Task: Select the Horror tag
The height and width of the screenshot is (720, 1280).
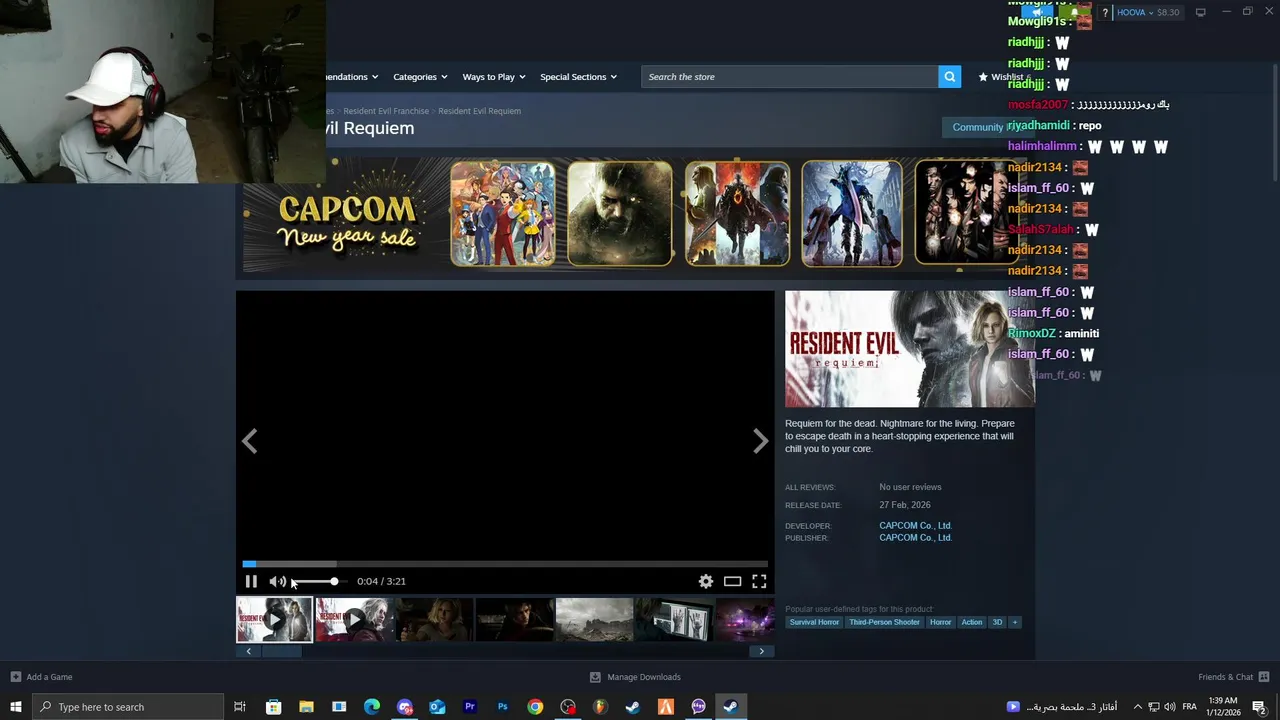Action: tap(940, 622)
